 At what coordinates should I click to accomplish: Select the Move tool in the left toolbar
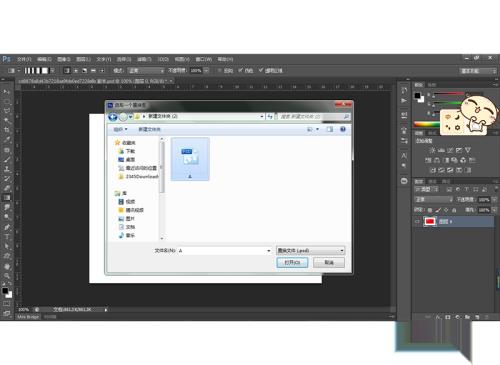click(x=6, y=91)
